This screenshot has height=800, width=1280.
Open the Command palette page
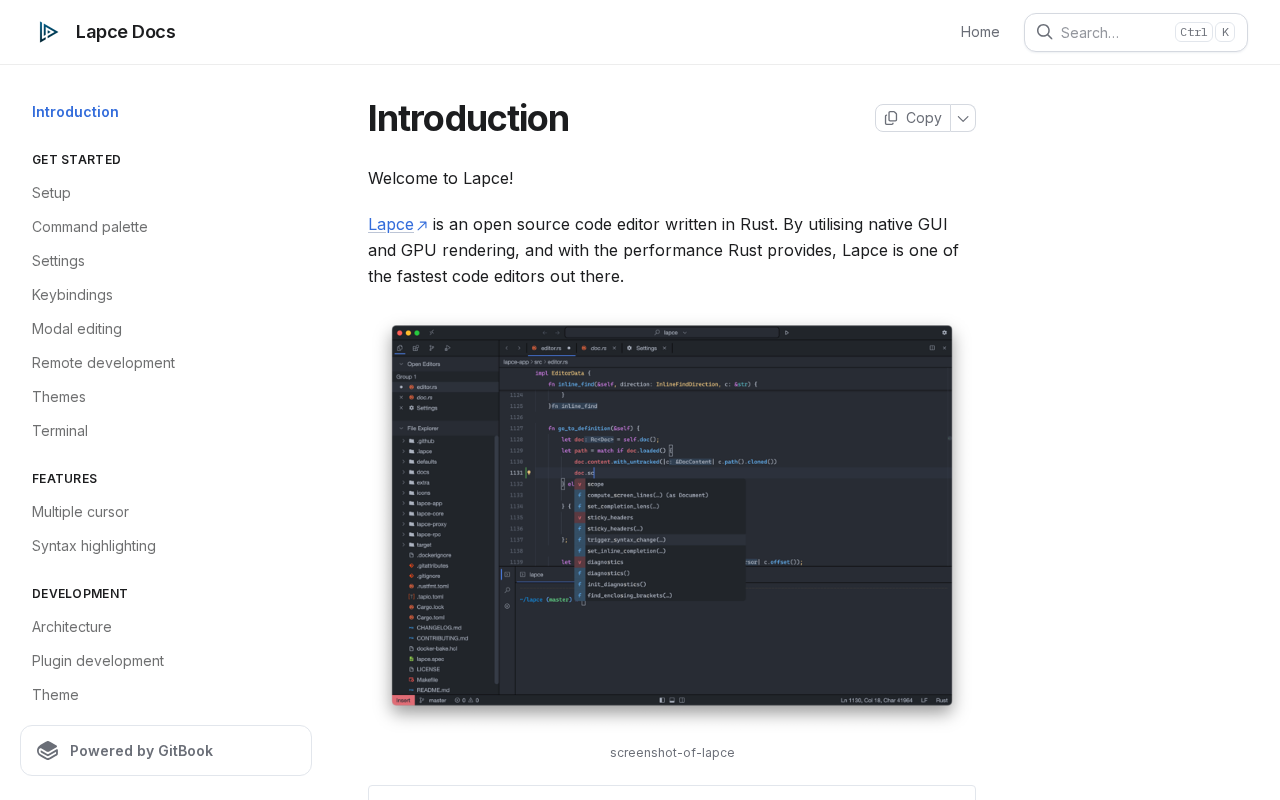tap(90, 227)
